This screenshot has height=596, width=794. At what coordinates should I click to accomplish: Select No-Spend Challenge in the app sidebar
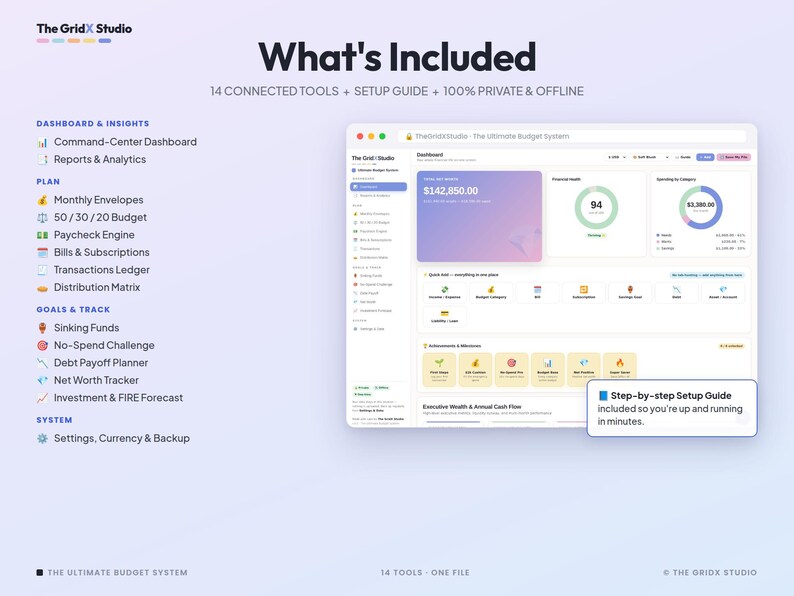378,284
